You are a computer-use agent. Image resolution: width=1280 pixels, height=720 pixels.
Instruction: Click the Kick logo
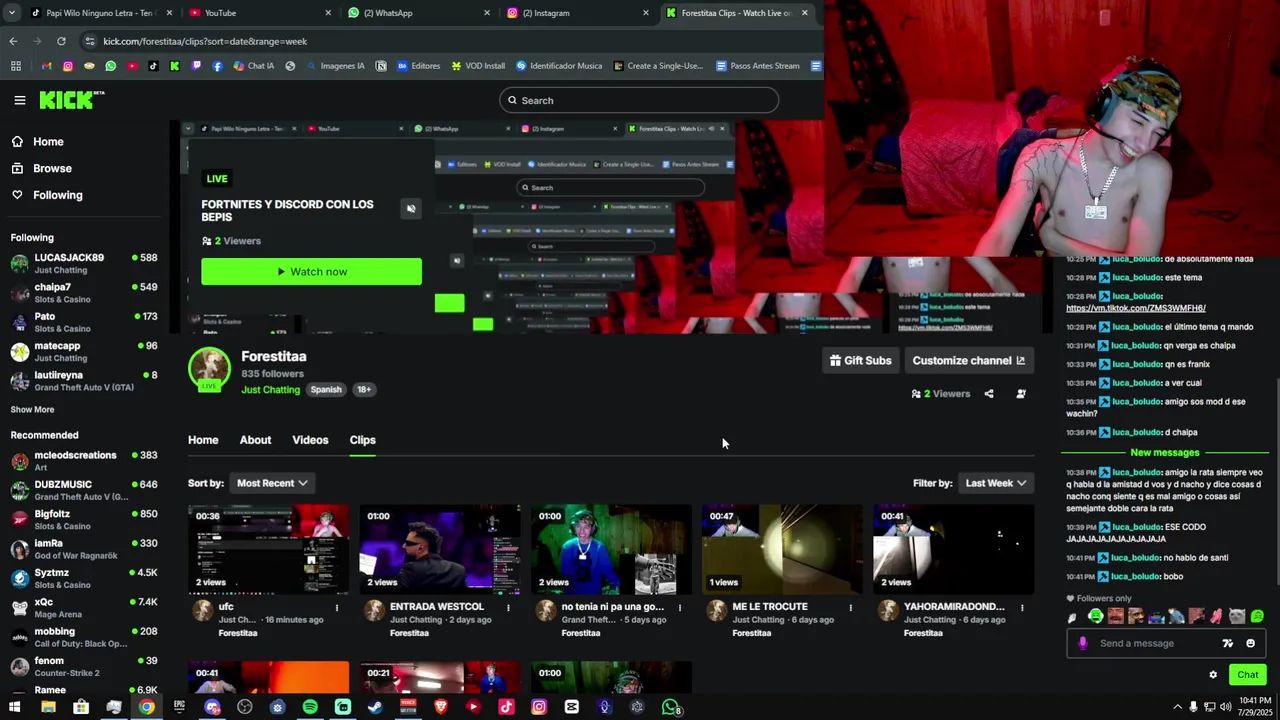[x=71, y=100]
